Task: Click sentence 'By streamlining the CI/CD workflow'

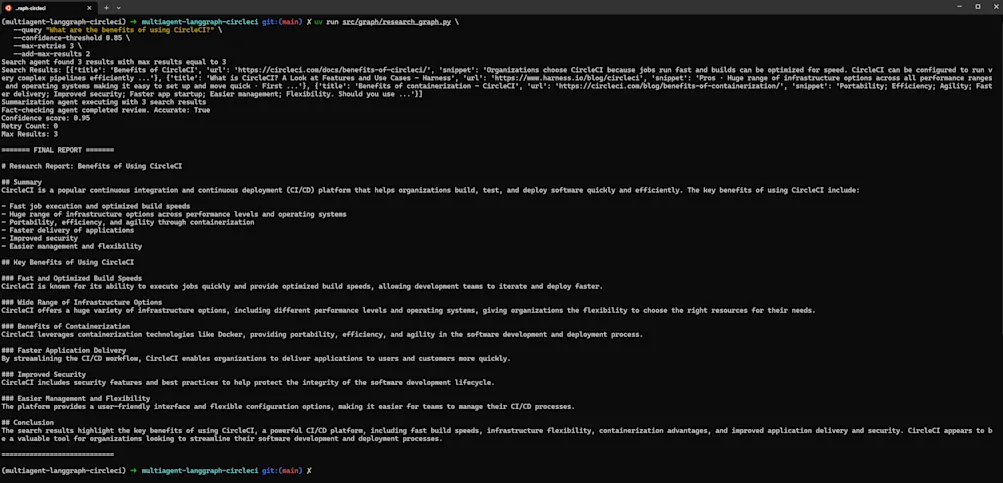Action: (256, 358)
